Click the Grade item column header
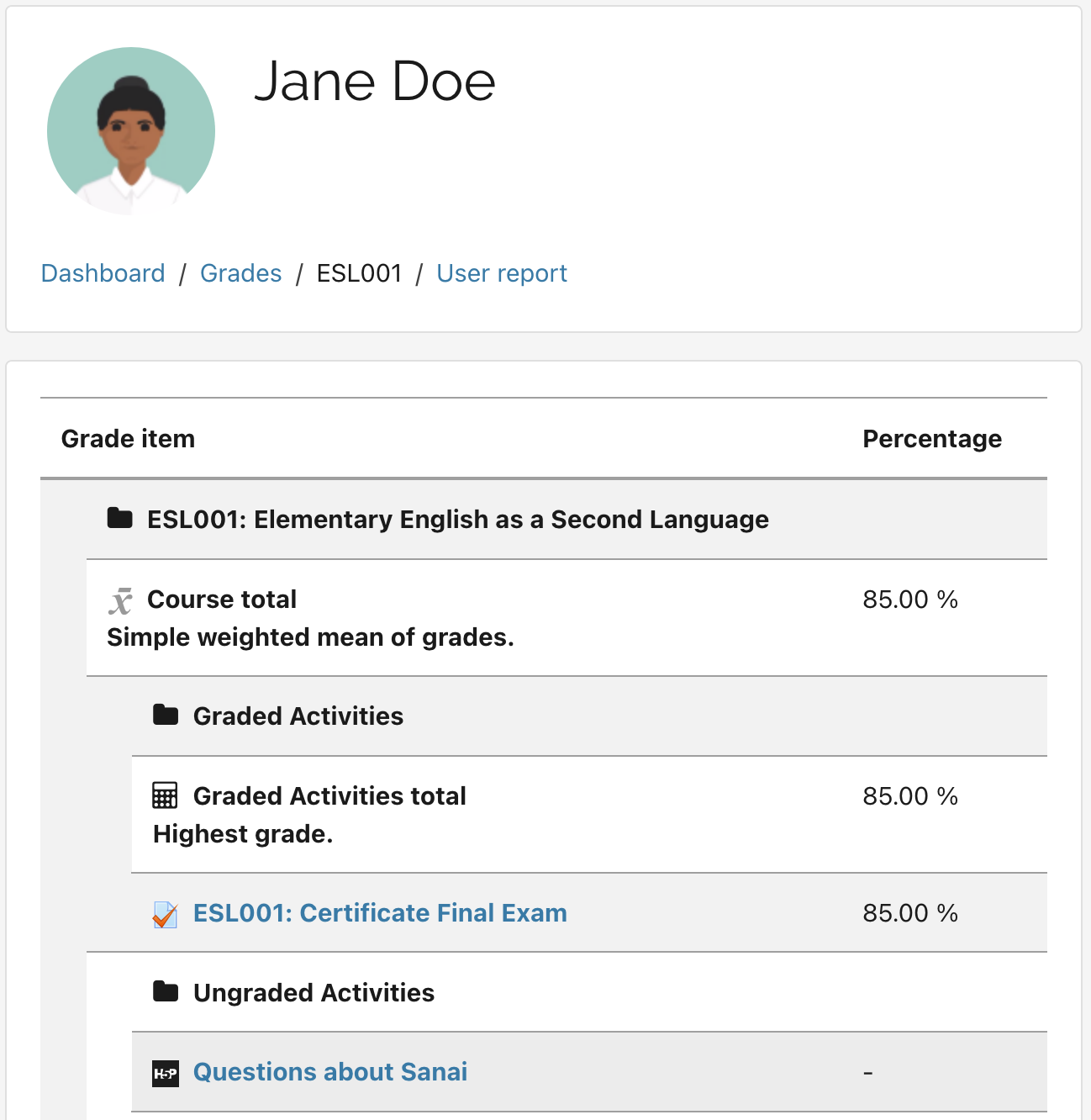This screenshot has height=1120, width=1091. pyautogui.click(x=128, y=439)
